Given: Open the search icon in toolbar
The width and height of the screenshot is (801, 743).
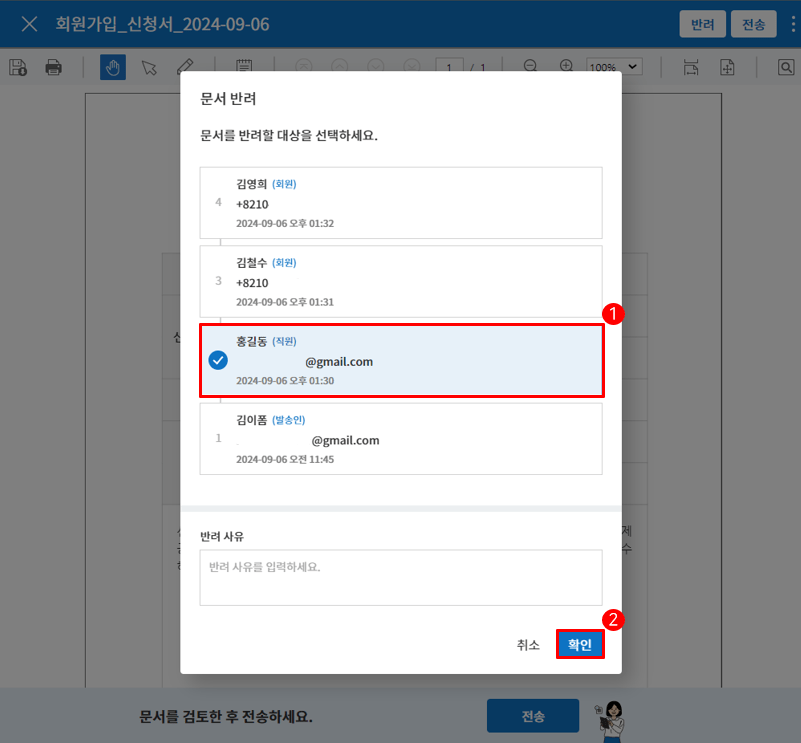Looking at the screenshot, I should (x=786, y=67).
